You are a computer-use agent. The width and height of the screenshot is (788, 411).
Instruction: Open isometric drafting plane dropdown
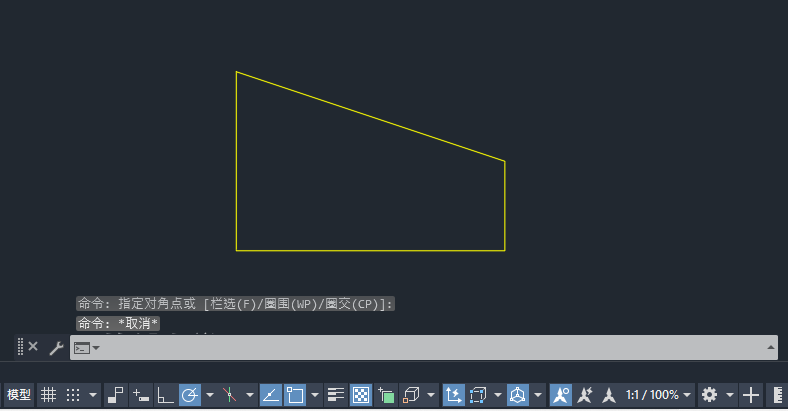point(250,395)
